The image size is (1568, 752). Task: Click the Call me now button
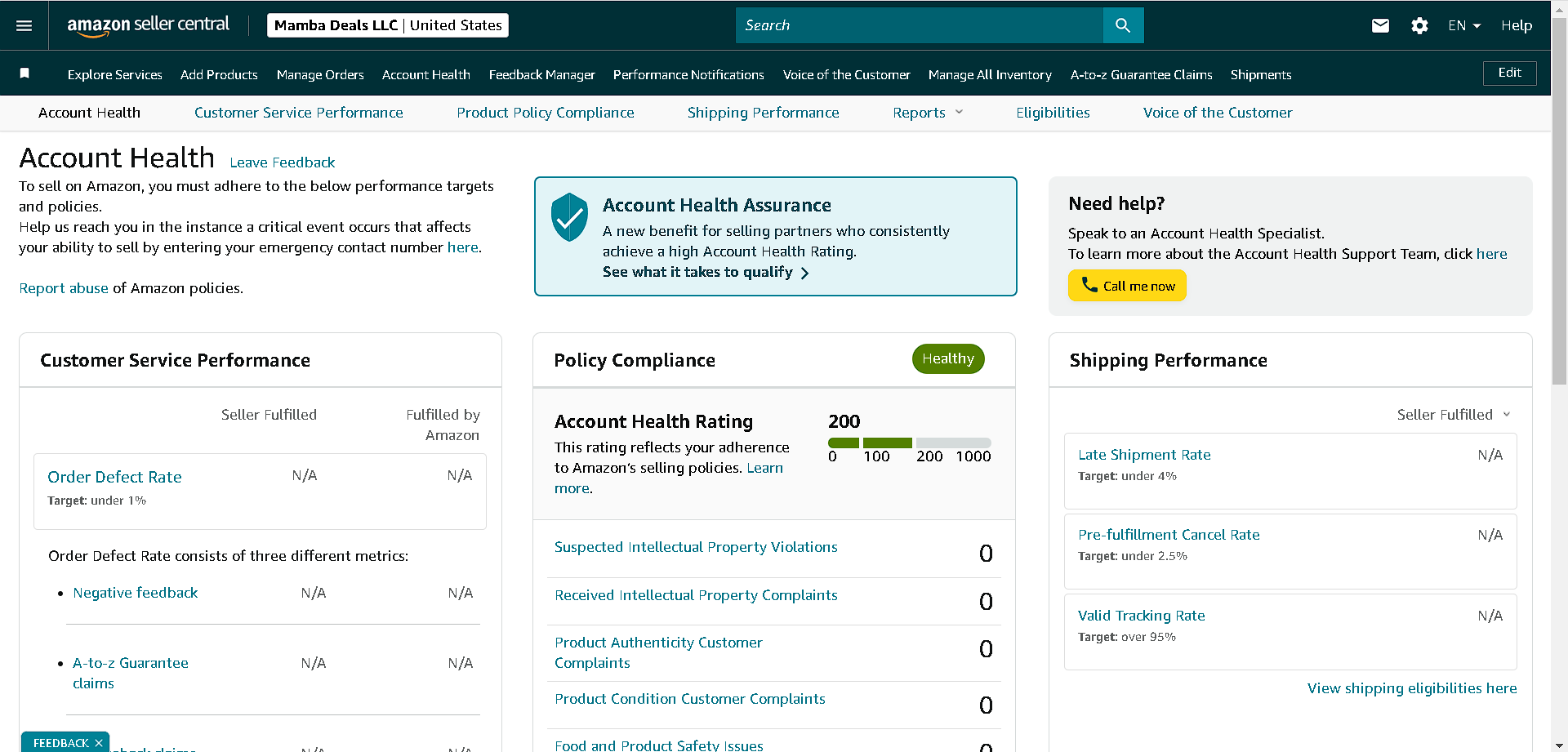click(1127, 286)
